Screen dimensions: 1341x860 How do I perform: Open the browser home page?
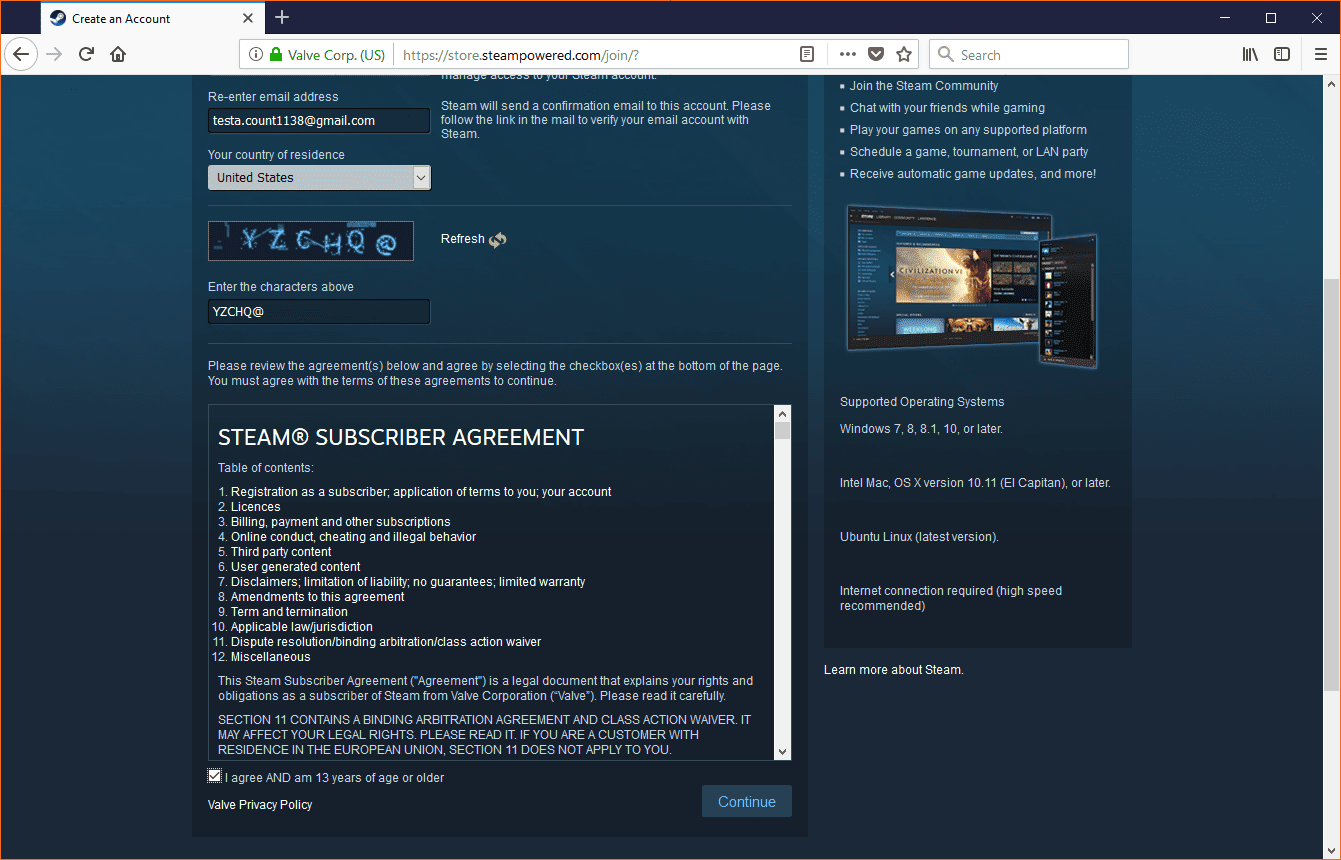[118, 55]
